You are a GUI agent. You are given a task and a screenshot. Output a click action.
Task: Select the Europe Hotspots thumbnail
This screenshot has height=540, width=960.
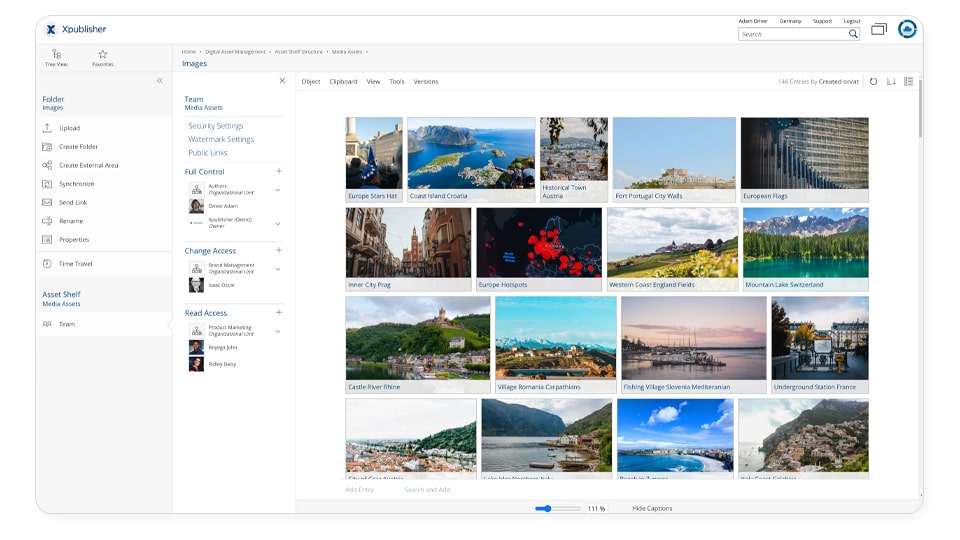point(539,249)
